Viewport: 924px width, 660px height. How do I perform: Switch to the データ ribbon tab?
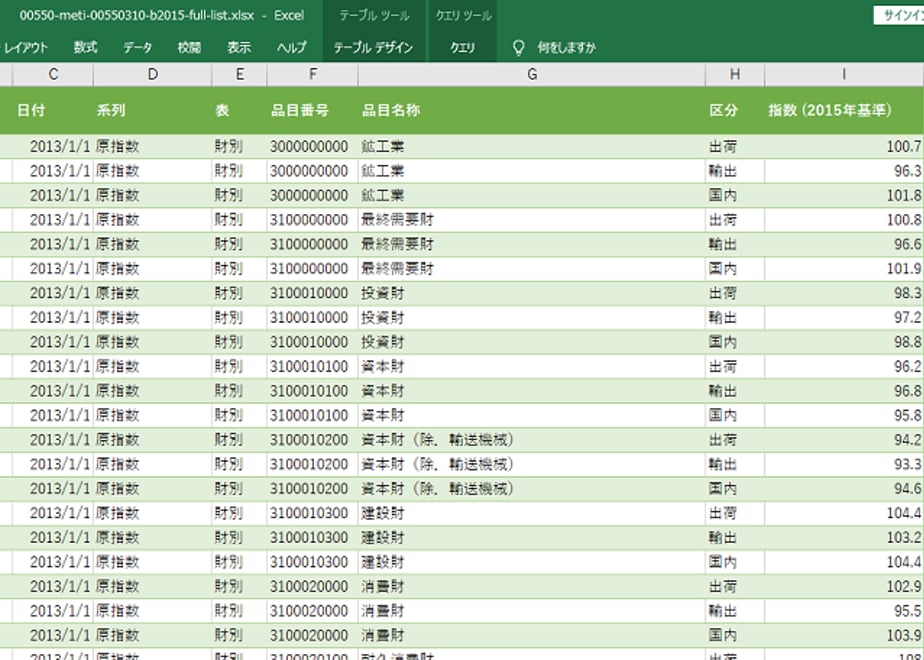click(x=137, y=48)
